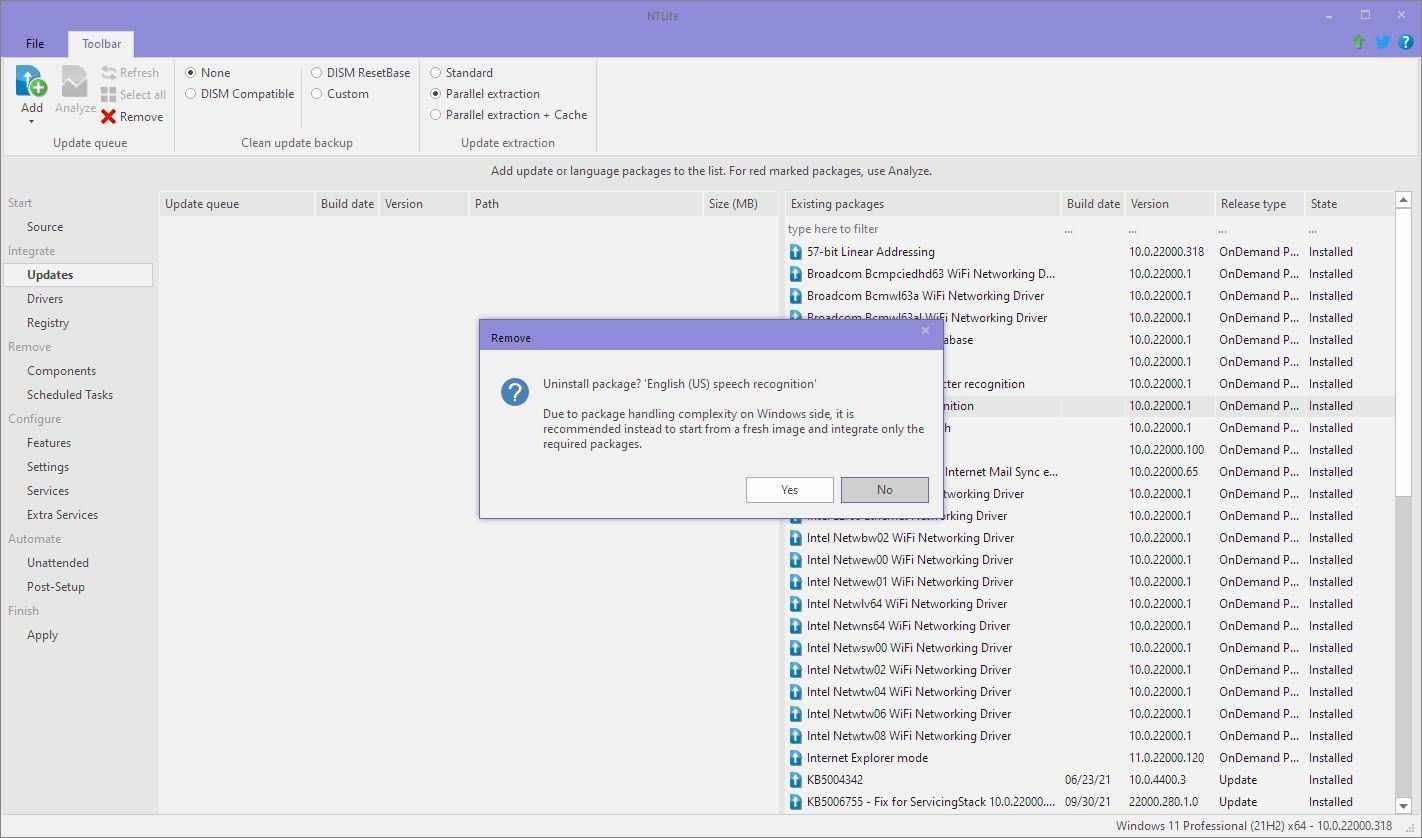Viewport: 1422px width, 838px height.
Task: Click Broadcom Bcmwl63a WiFi package icon
Action: [x=796, y=296]
